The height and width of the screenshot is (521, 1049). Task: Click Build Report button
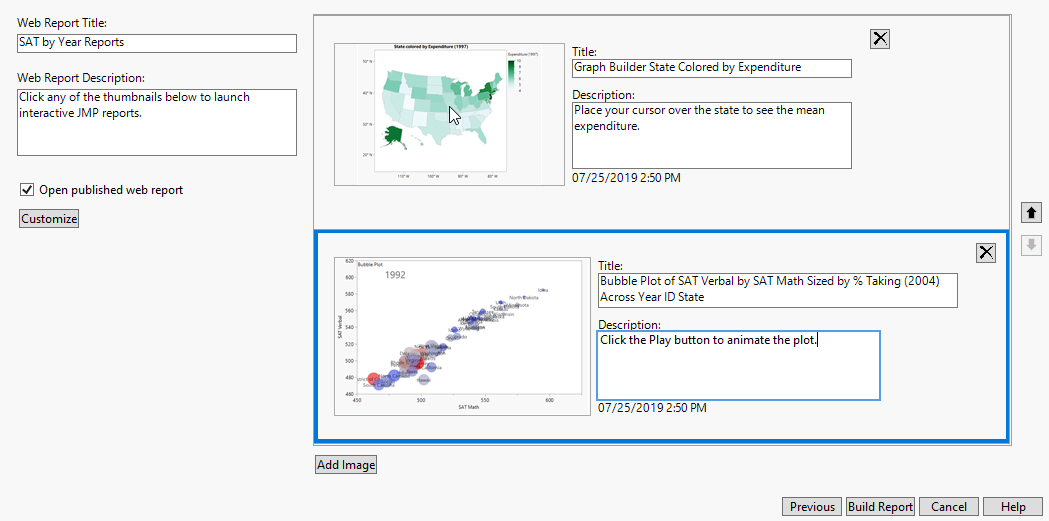pos(880,507)
